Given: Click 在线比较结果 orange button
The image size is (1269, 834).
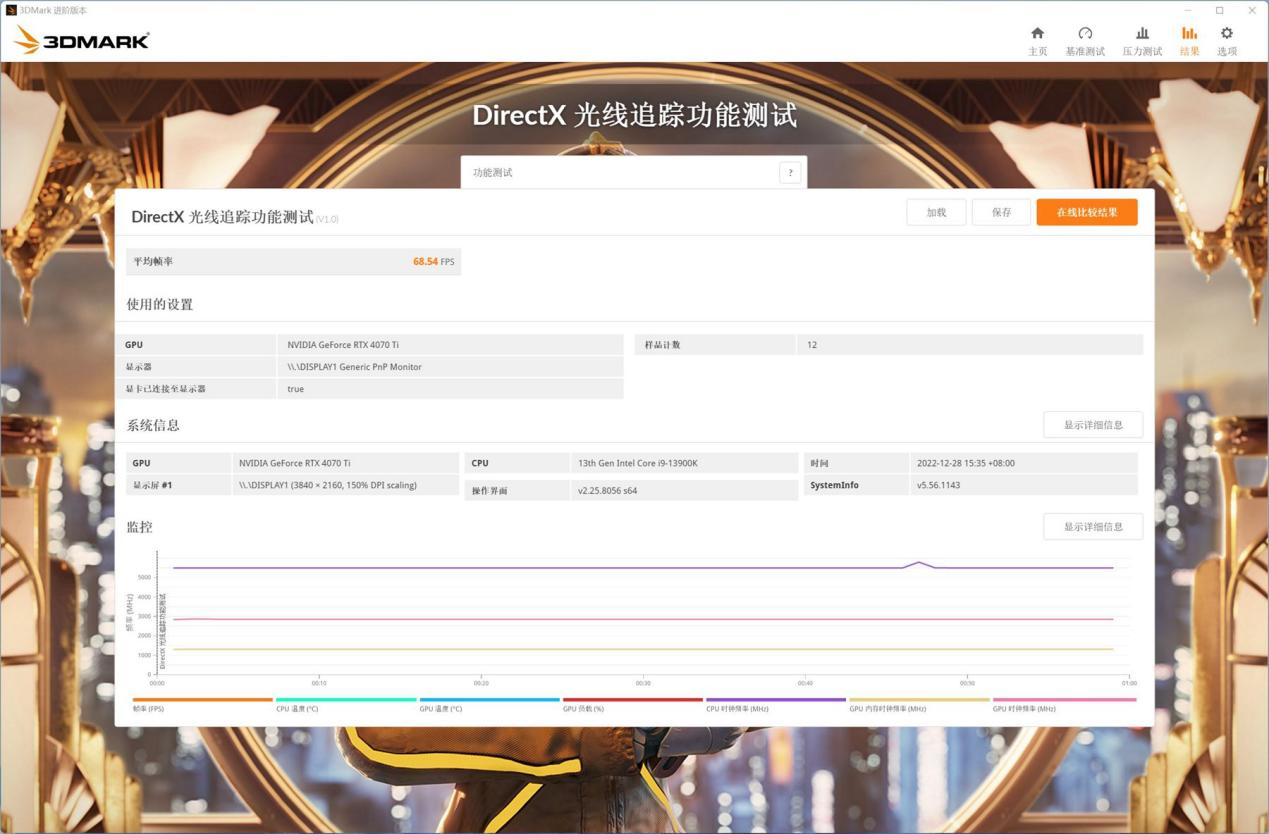Looking at the screenshot, I should click(x=1087, y=212).
